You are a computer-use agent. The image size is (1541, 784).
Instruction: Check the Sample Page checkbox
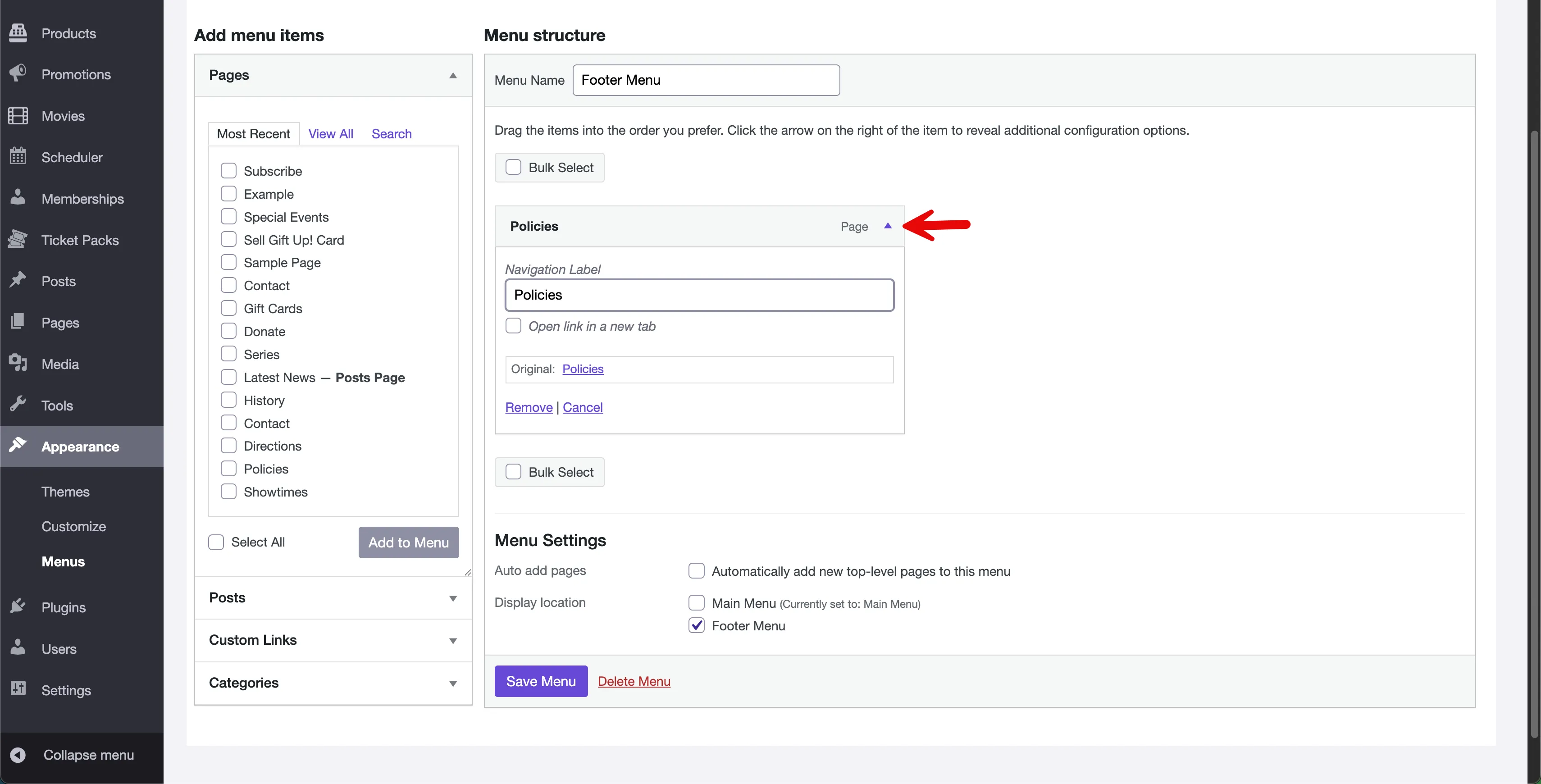228,263
